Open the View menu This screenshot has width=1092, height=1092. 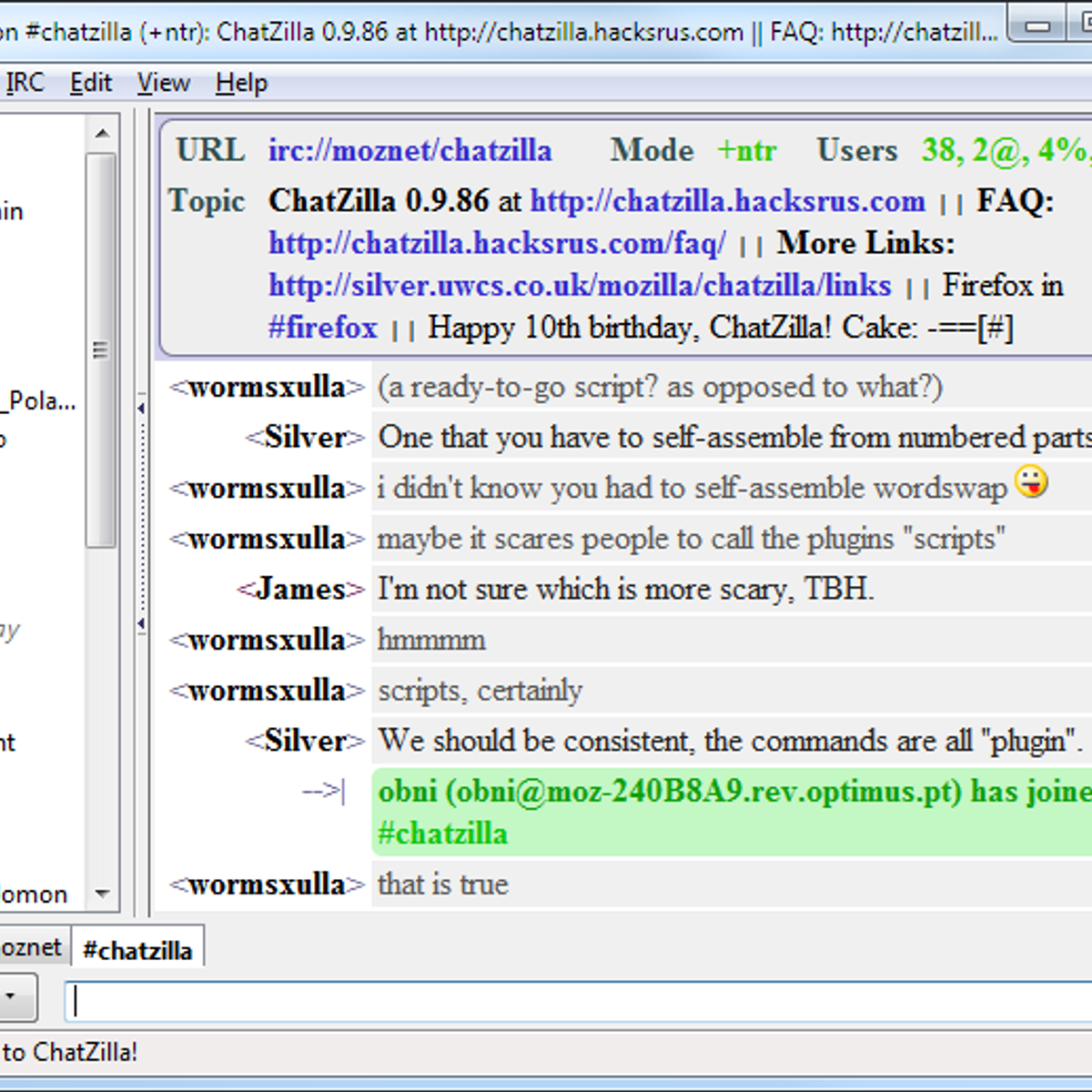tap(162, 82)
